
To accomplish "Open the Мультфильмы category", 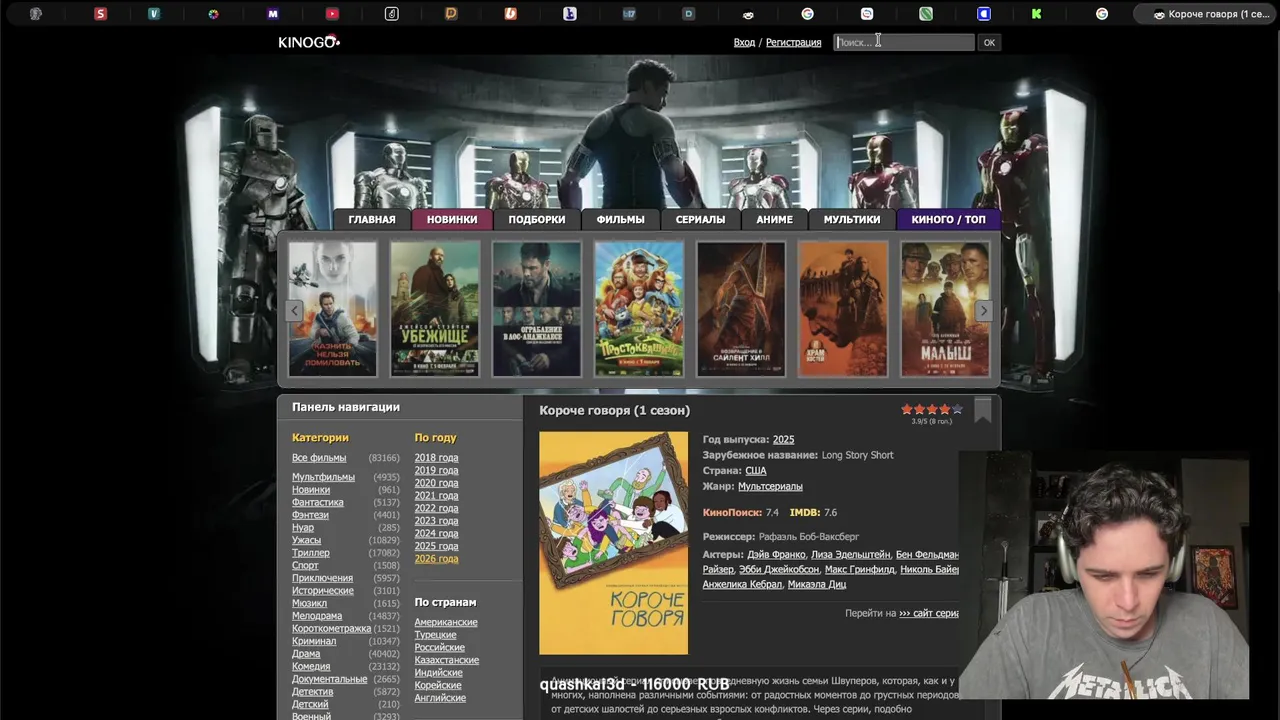I will click(323, 477).
